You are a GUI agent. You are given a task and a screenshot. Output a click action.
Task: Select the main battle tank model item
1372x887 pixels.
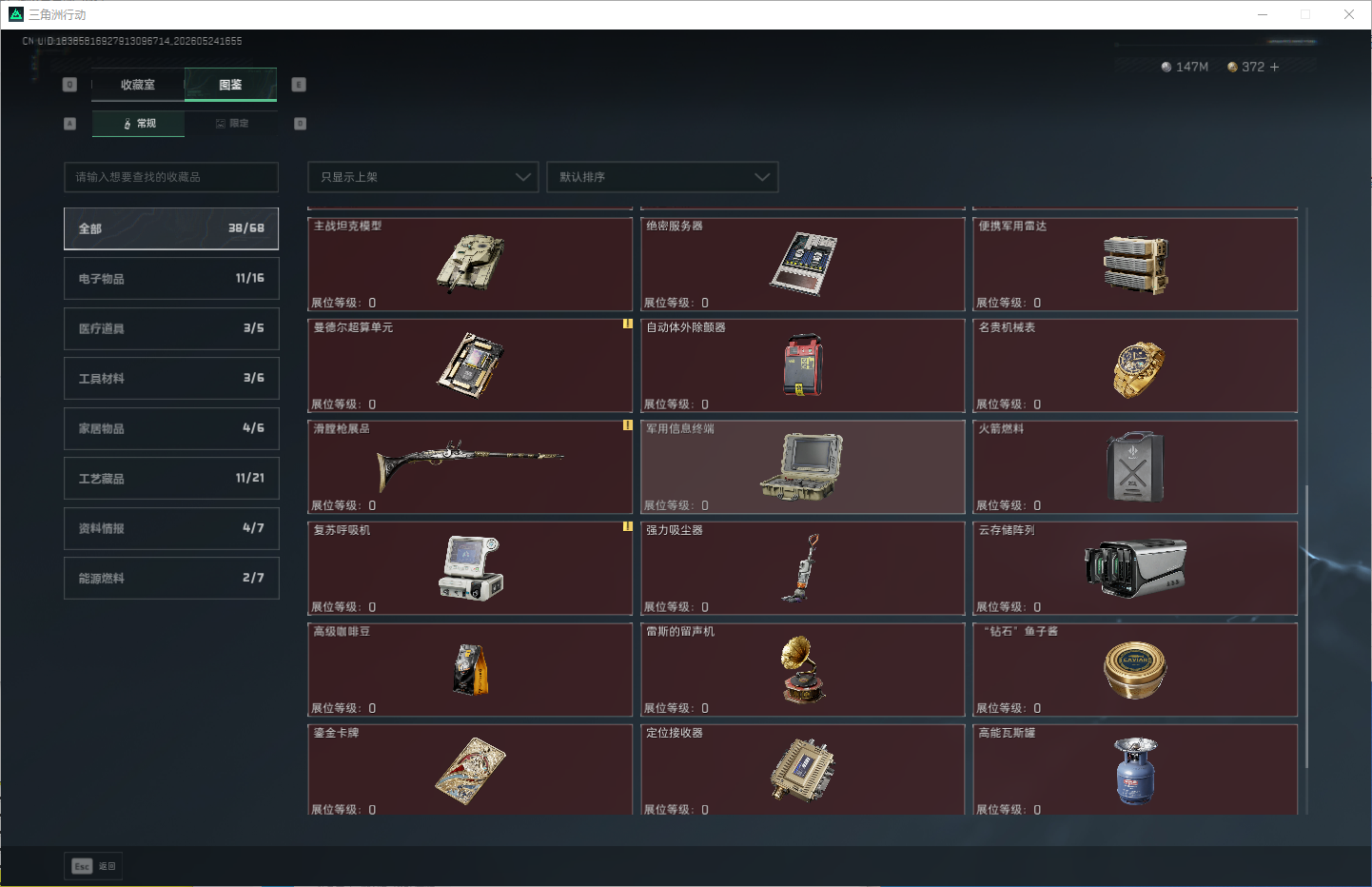pos(470,265)
